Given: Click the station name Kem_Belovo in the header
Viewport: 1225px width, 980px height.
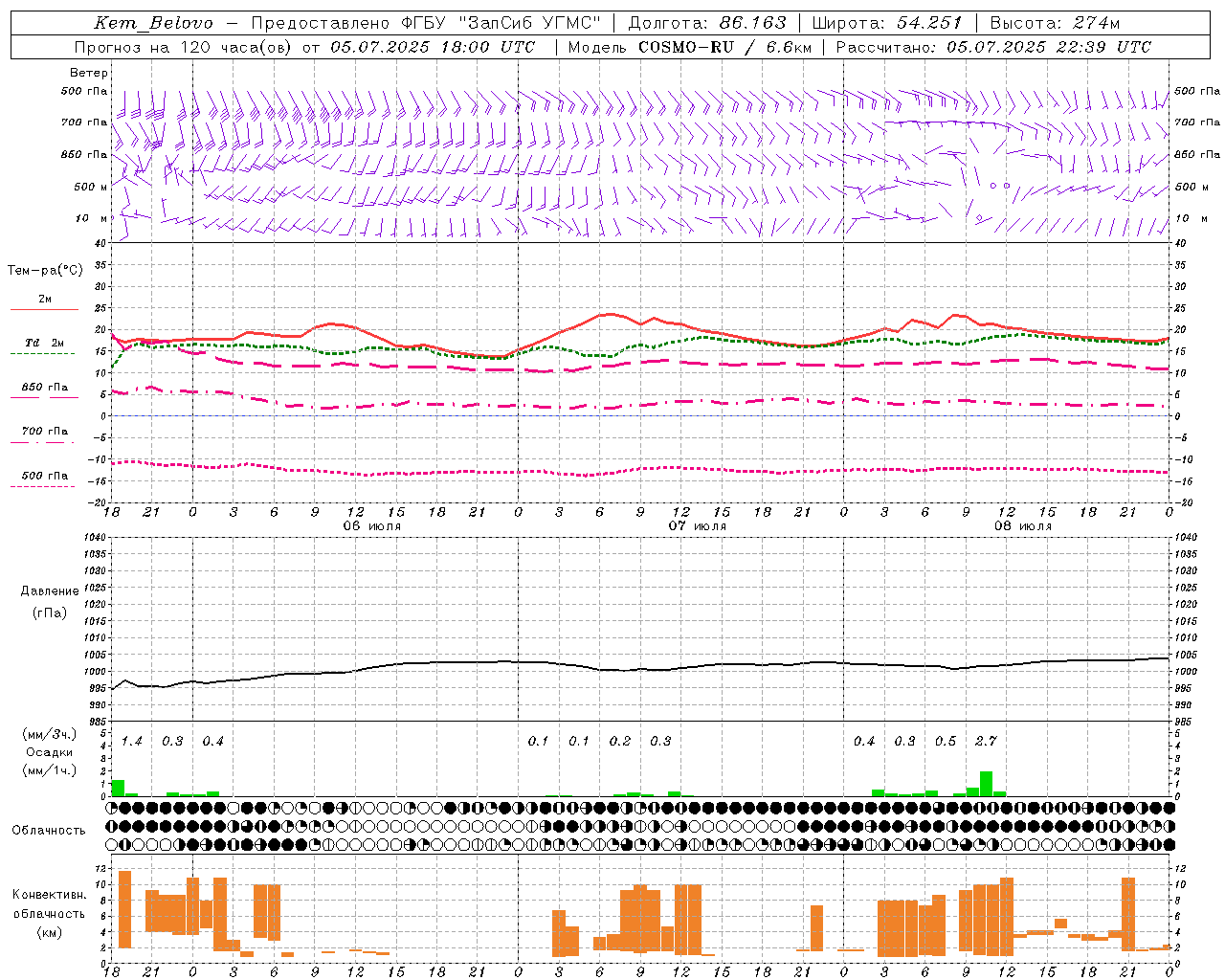Looking at the screenshot, I should (x=154, y=23).
